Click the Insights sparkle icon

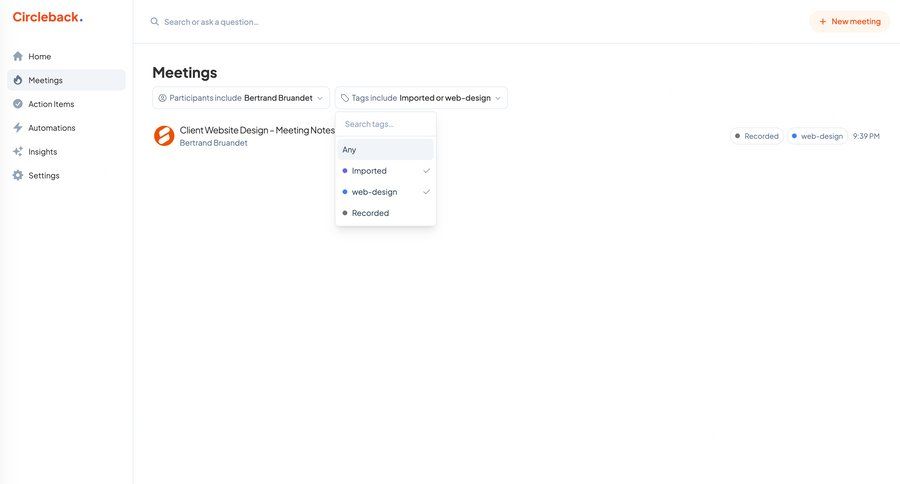click(18, 152)
